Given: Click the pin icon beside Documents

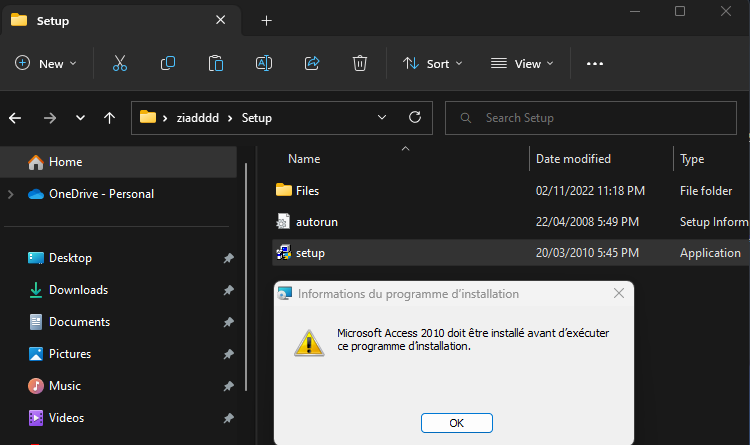Looking at the screenshot, I should tap(229, 323).
